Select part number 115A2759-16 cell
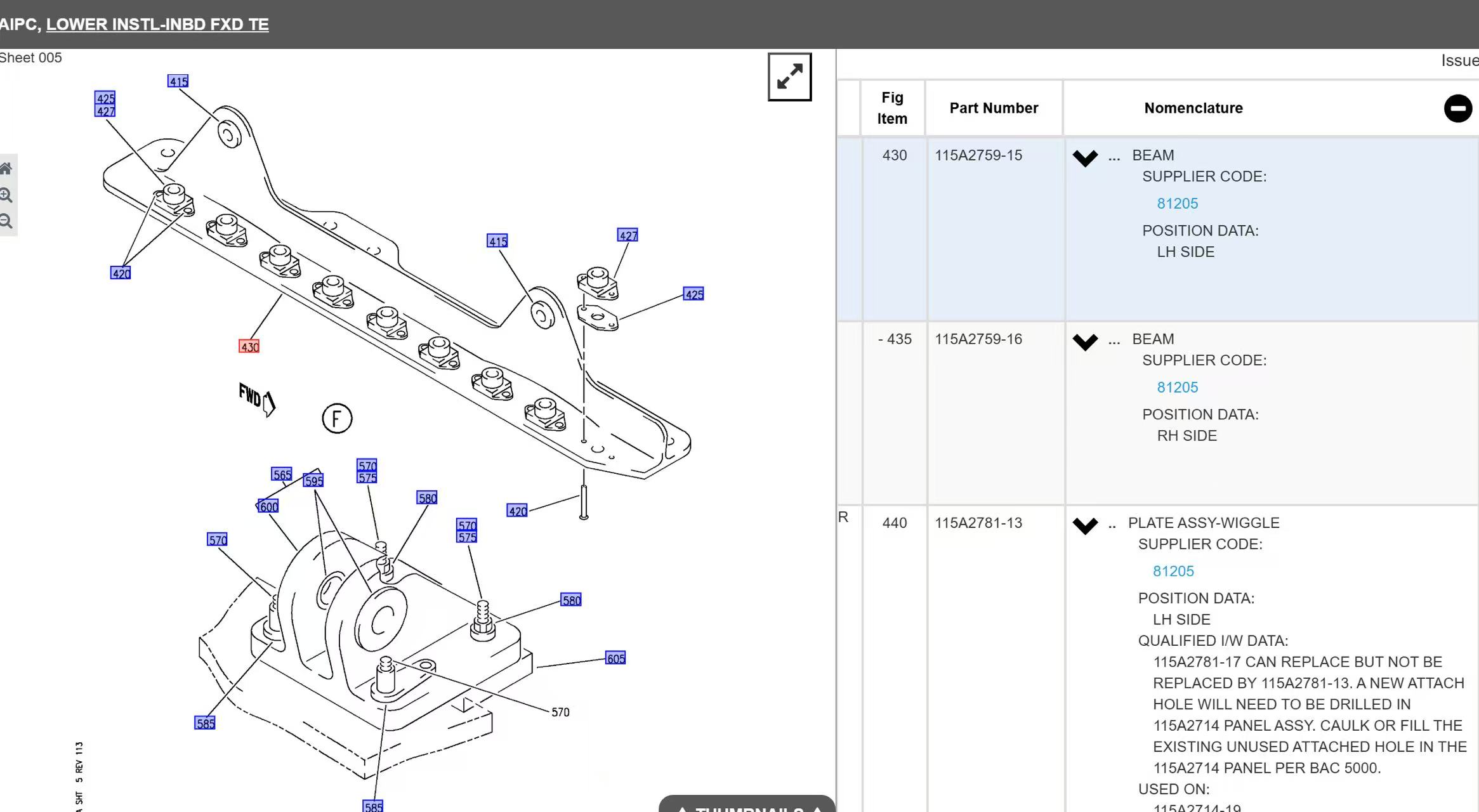Image resolution: width=1479 pixels, height=812 pixels. coord(996,413)
